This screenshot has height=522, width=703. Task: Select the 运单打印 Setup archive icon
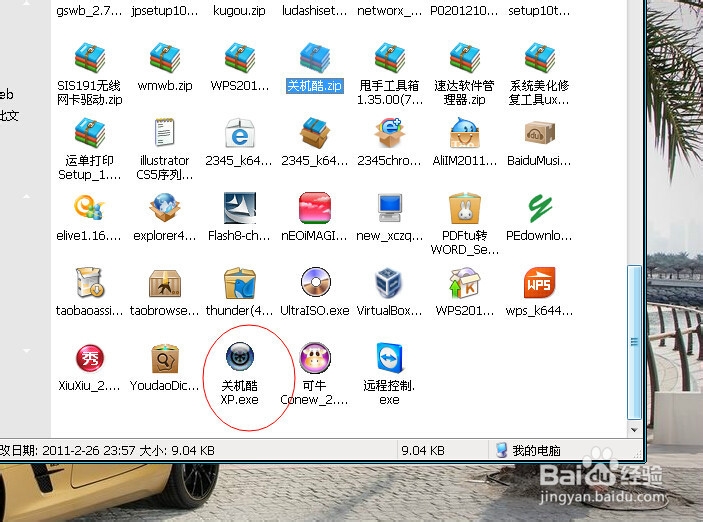(x=90, y=133)
